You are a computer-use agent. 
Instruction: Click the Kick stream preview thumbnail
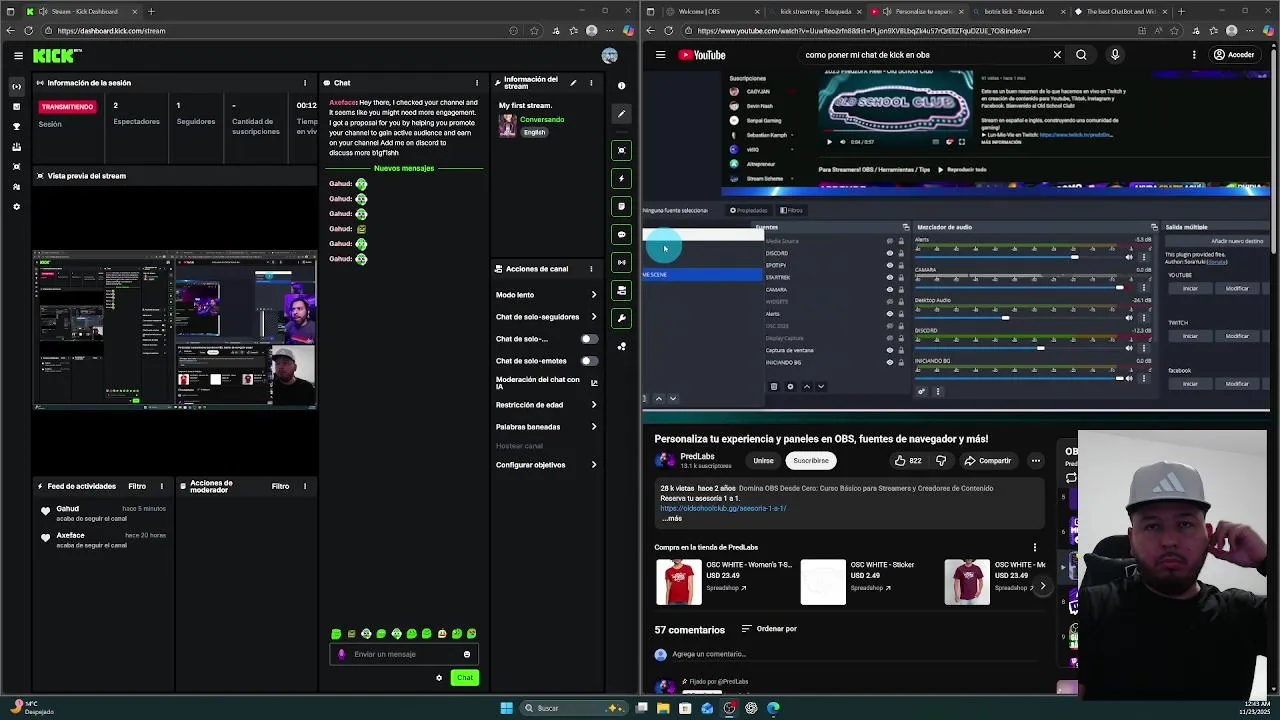[175, 330]
